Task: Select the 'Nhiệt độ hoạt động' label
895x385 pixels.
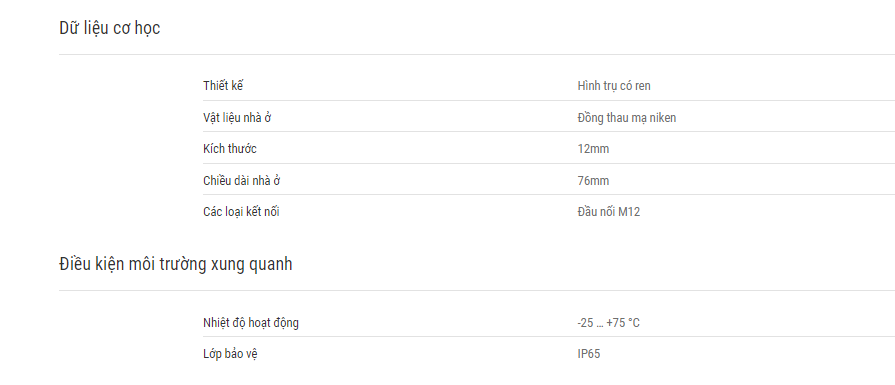Action: (251, 323)
